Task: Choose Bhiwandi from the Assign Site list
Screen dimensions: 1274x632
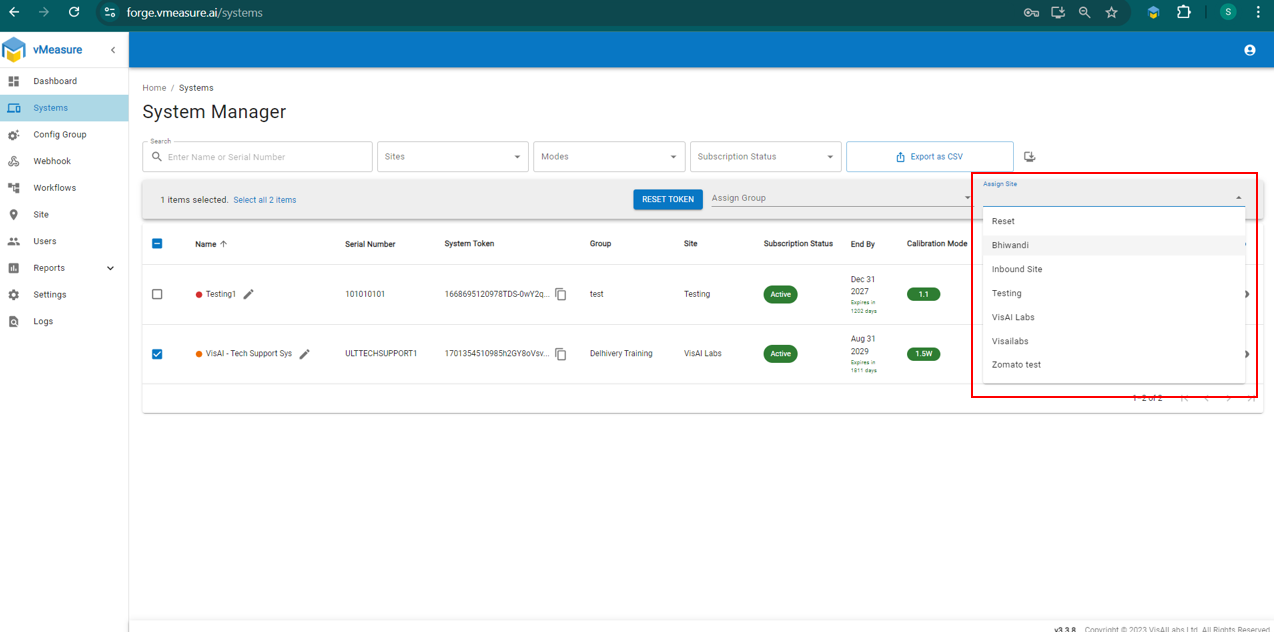Action: (1010, 245)
